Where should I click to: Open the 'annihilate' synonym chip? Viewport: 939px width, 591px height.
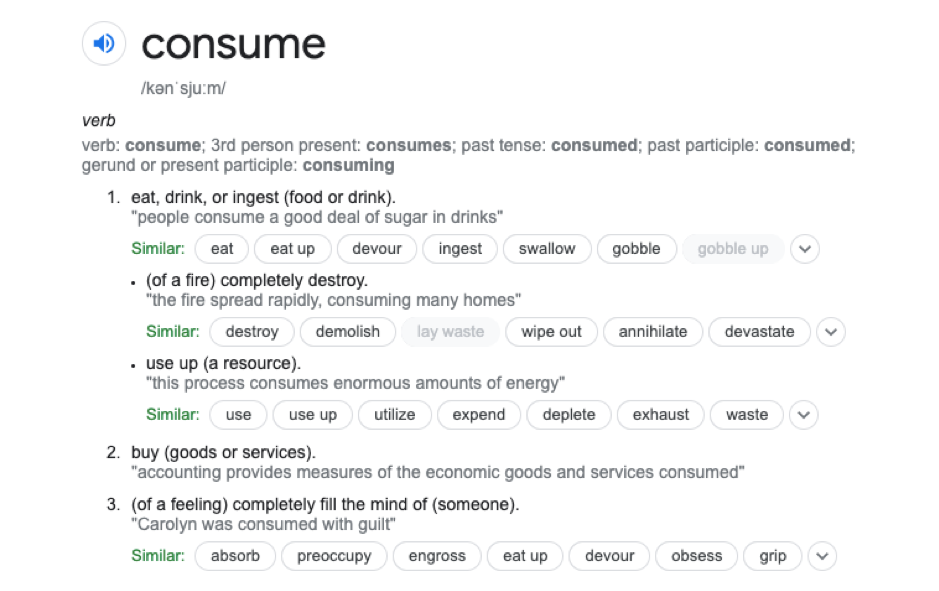coord(653,332)
